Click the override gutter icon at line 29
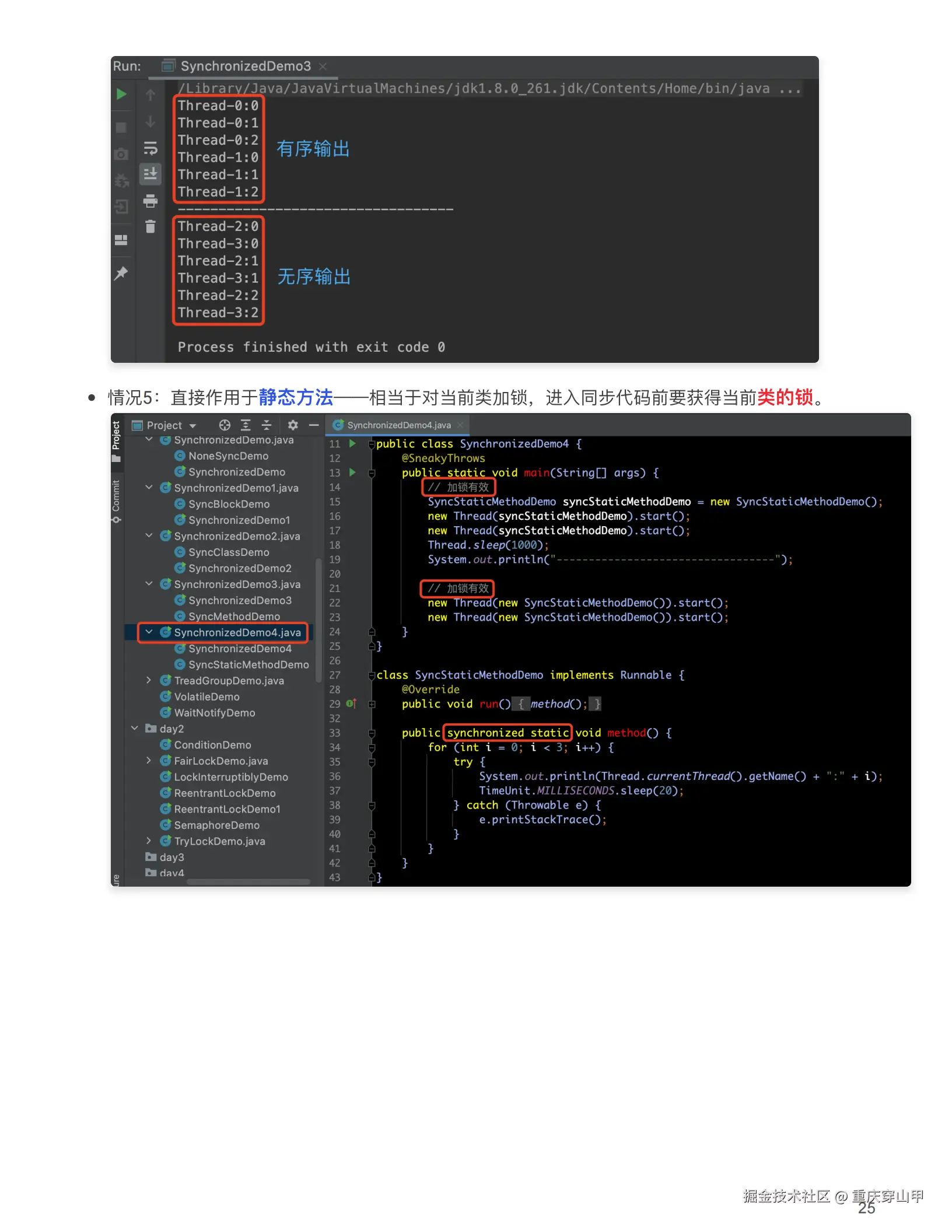Viewport: 952px width, 1232px height. click(351, 703)
